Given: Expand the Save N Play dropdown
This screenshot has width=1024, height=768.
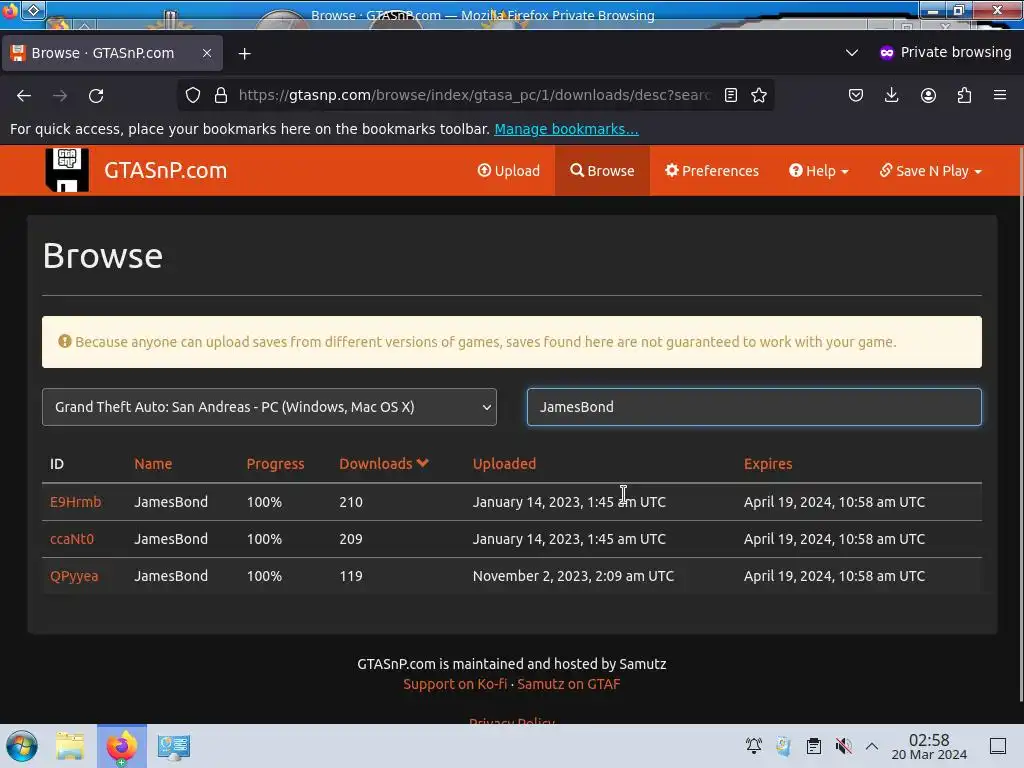Looking at the screenshot, I should click(931, 170).
